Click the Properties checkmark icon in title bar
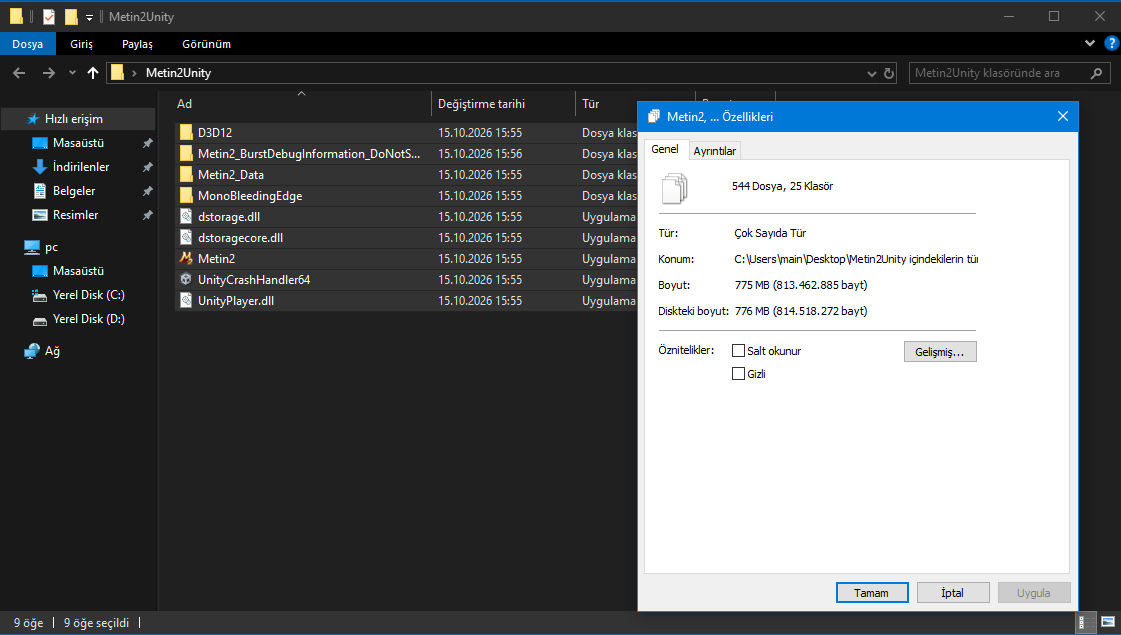Screen dimensions: 1121x635 (x=49, y=16)
